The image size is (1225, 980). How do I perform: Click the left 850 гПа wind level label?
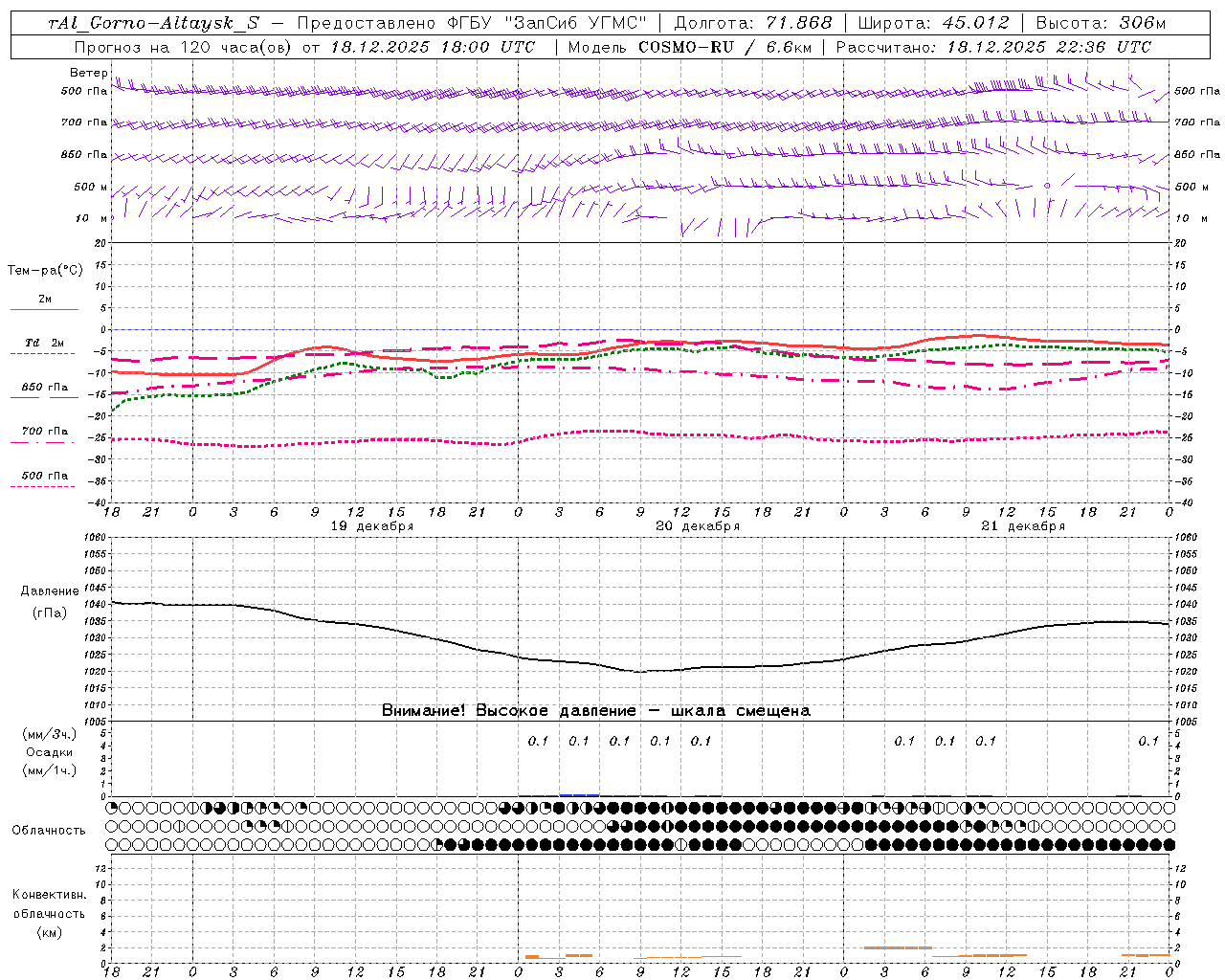coord(84,154)
